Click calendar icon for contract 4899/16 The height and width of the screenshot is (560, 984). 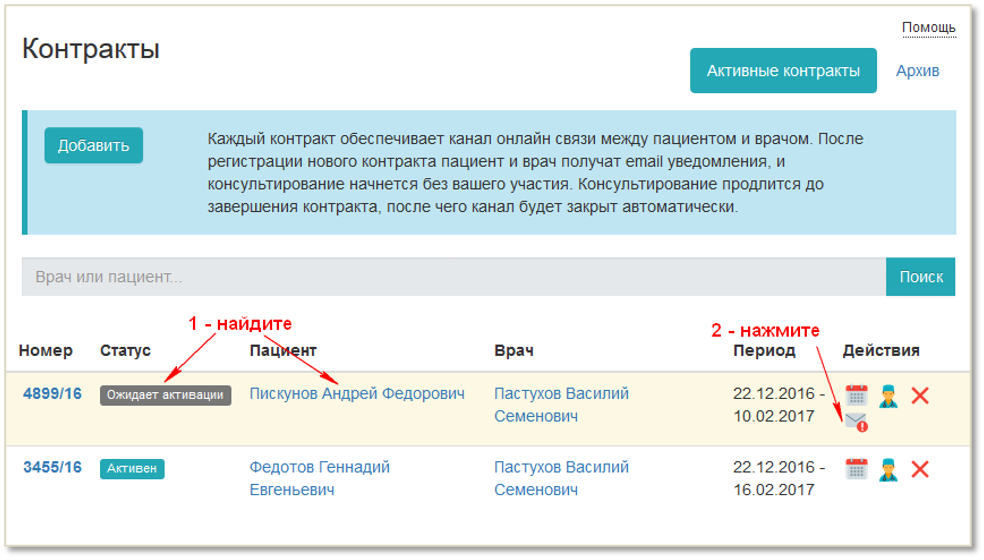point(856,396)
